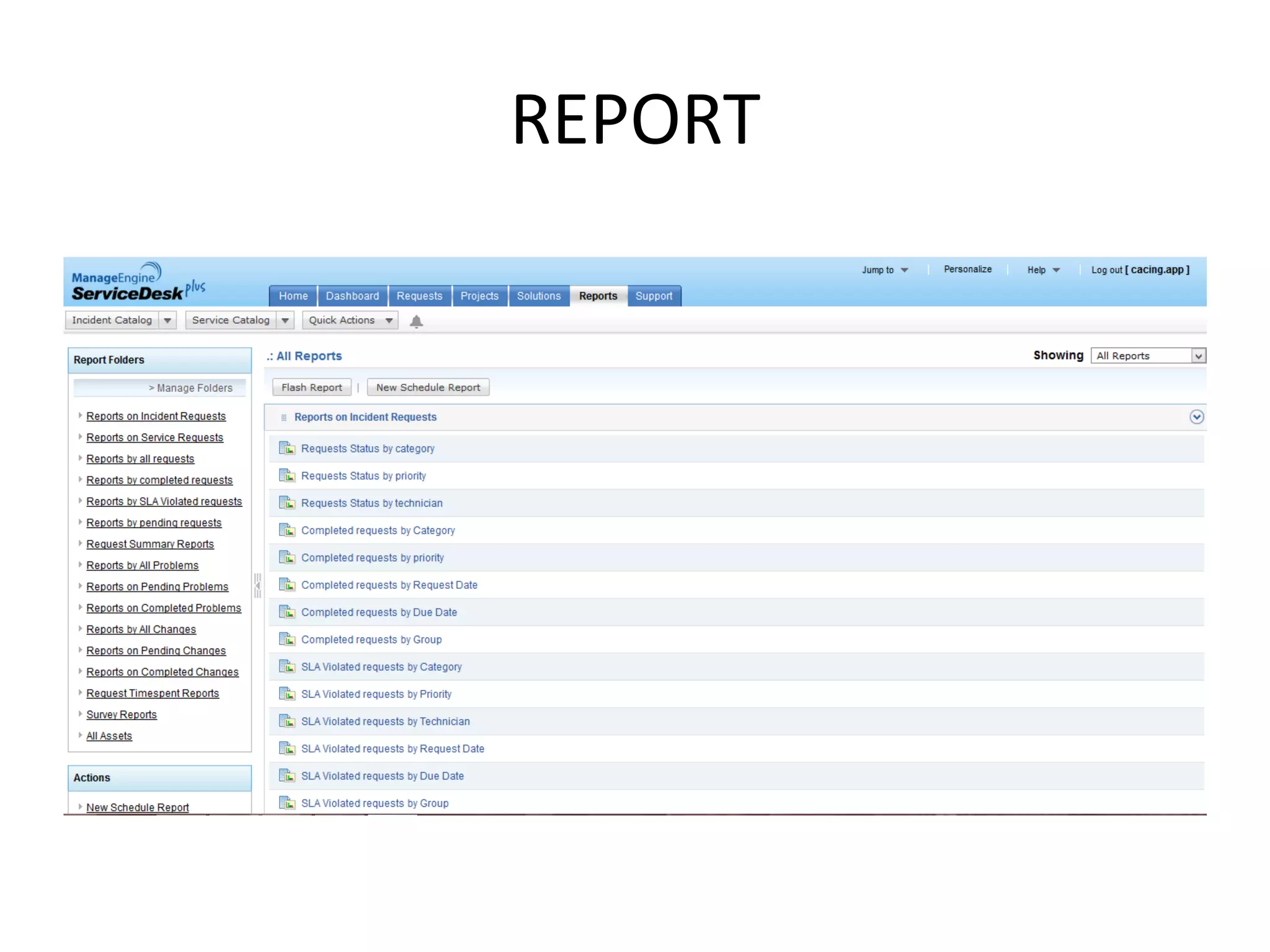Screen dimensions: 1270x952
Task: Collapse the left sidebar with the splitter handle
Action: click(x=258, y=585)
